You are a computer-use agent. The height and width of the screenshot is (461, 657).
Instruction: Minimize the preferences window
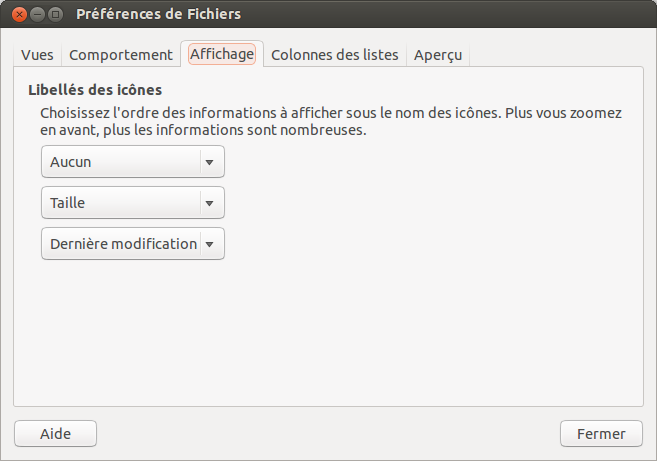(36, 15)
